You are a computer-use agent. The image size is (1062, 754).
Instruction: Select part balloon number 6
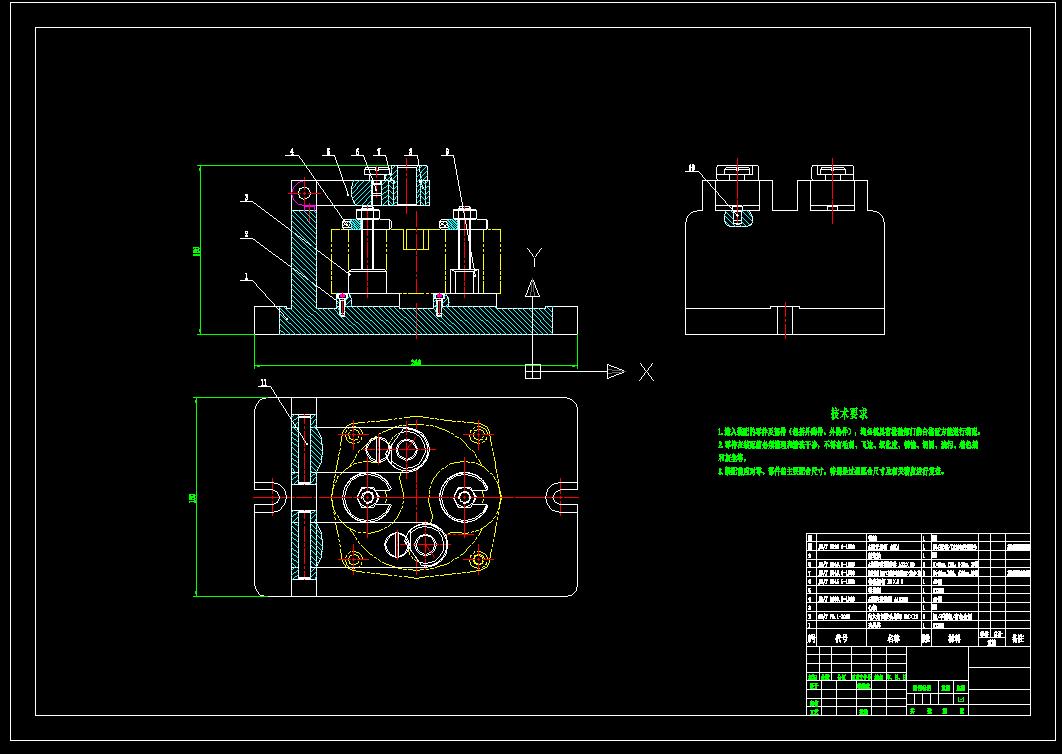coord(358,152)
